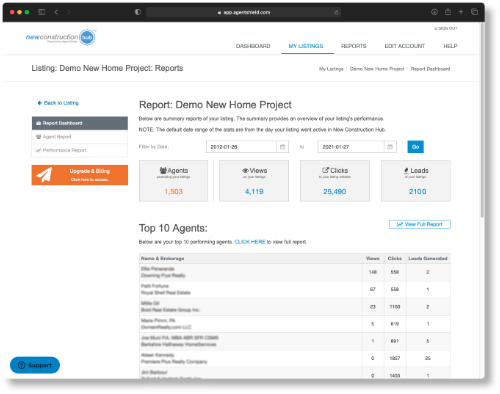Click the privacy shield icon
Viewport: 500px width, 394px height.
coord(138,12)
